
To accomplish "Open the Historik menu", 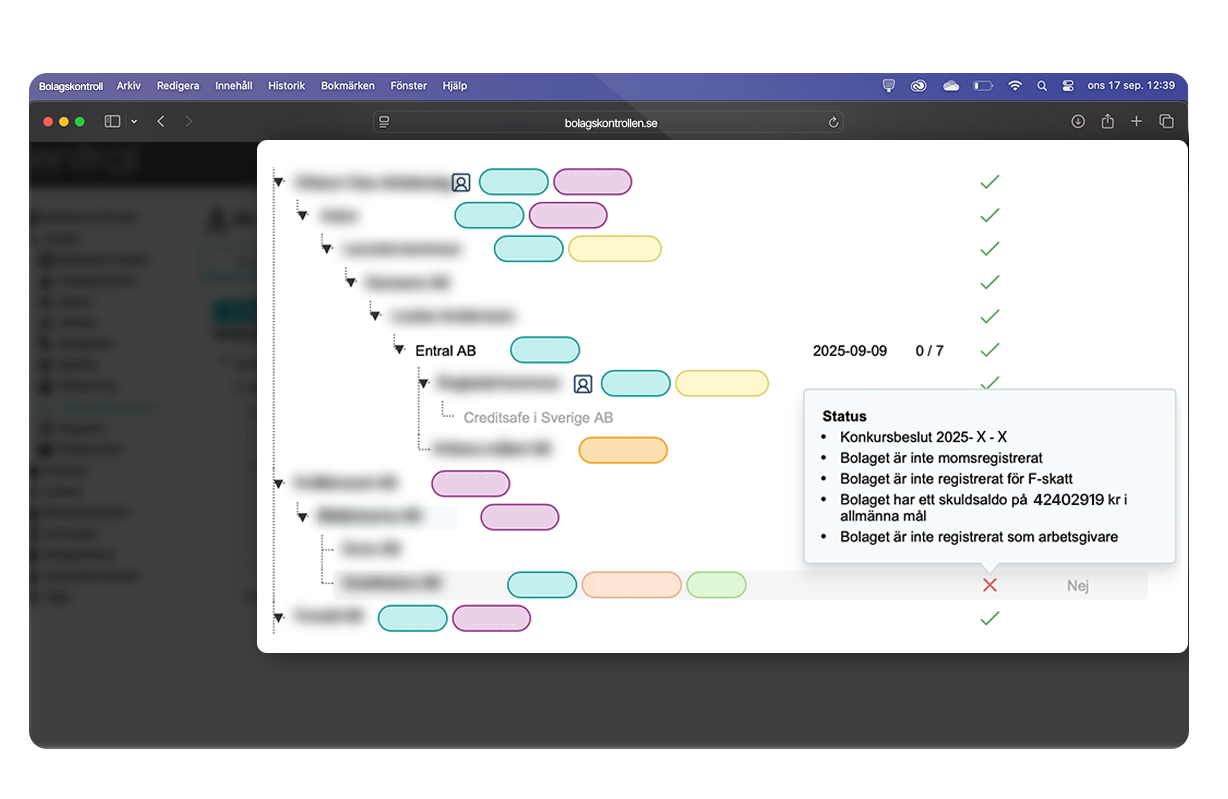I will pos(286,86).
